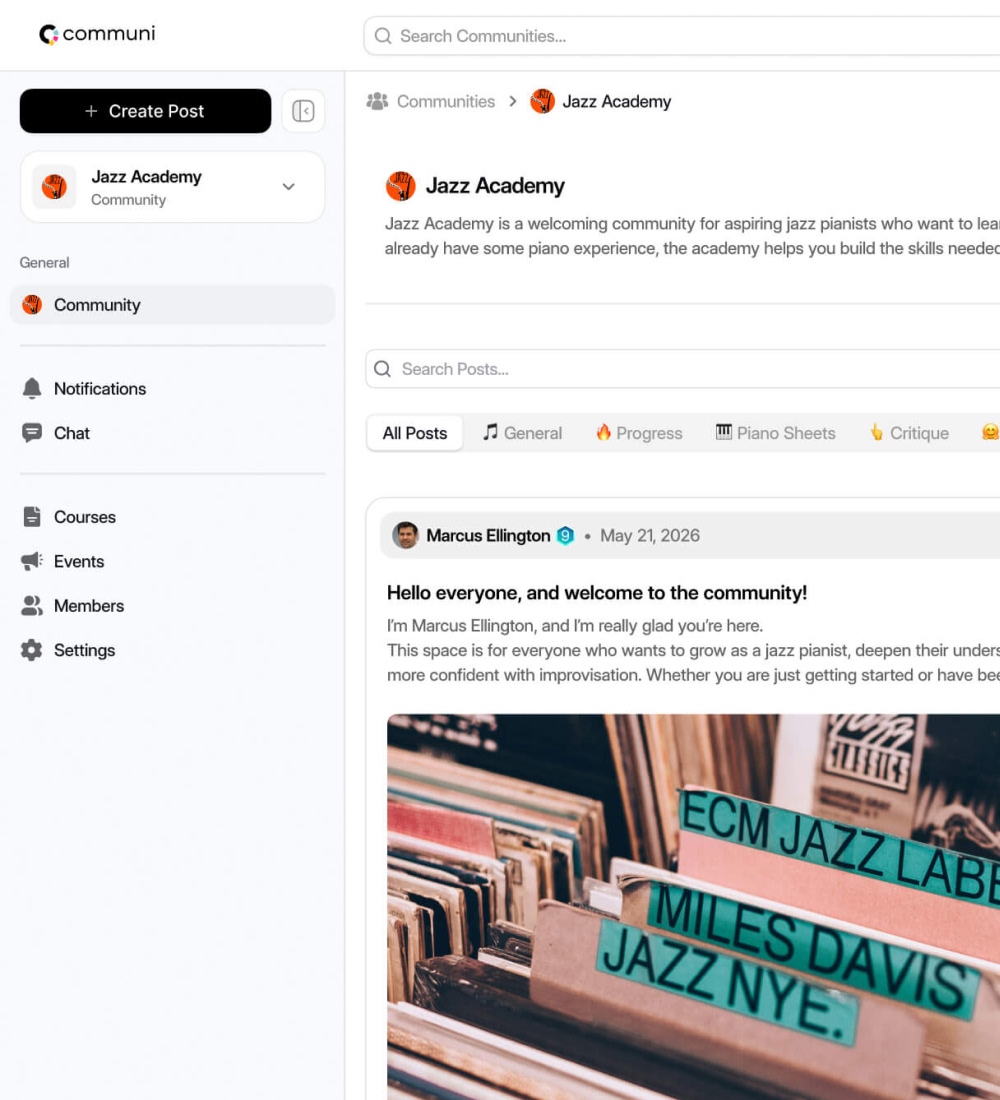Open Notifications bell icon
1000x1100 pixels.
pos(32,389)
